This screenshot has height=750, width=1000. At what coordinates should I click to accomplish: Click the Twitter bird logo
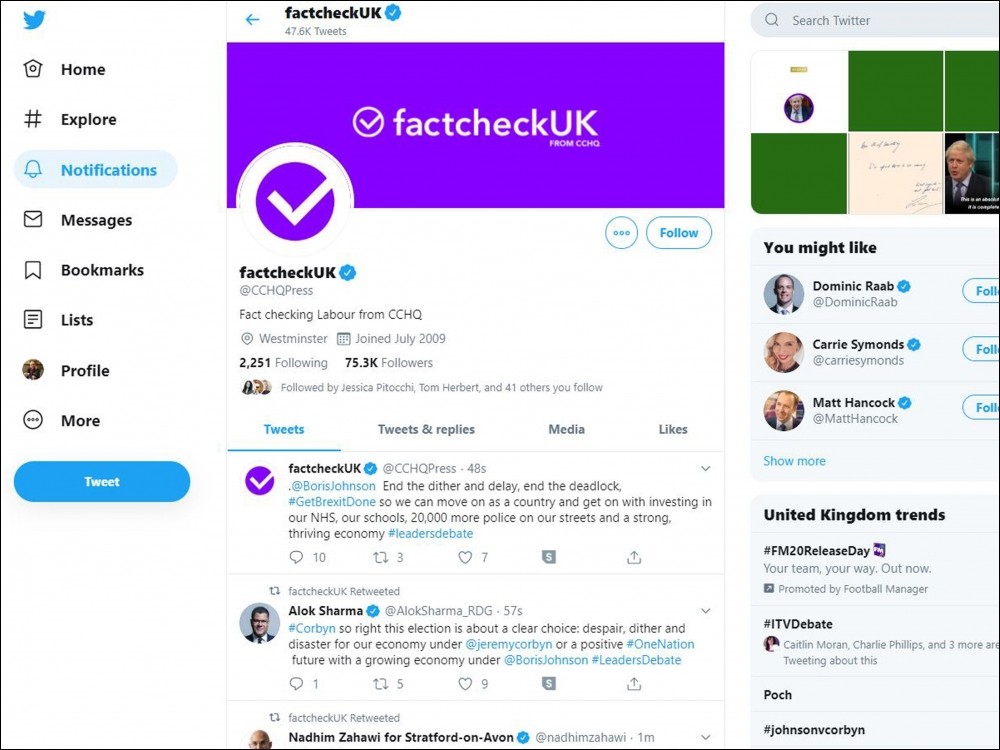coord(34,20)
